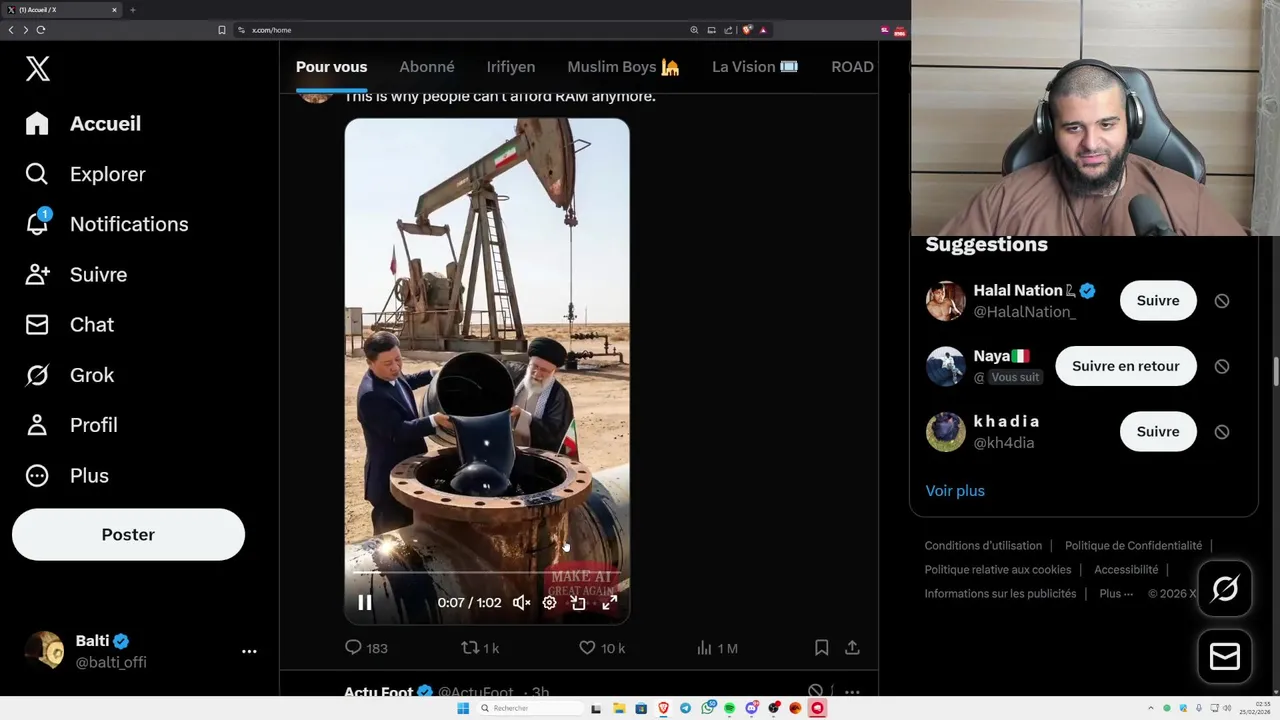The height and width of the screenshot is (720, 1280).
Task: Open the Explorer search page
Action: (86, 174)
